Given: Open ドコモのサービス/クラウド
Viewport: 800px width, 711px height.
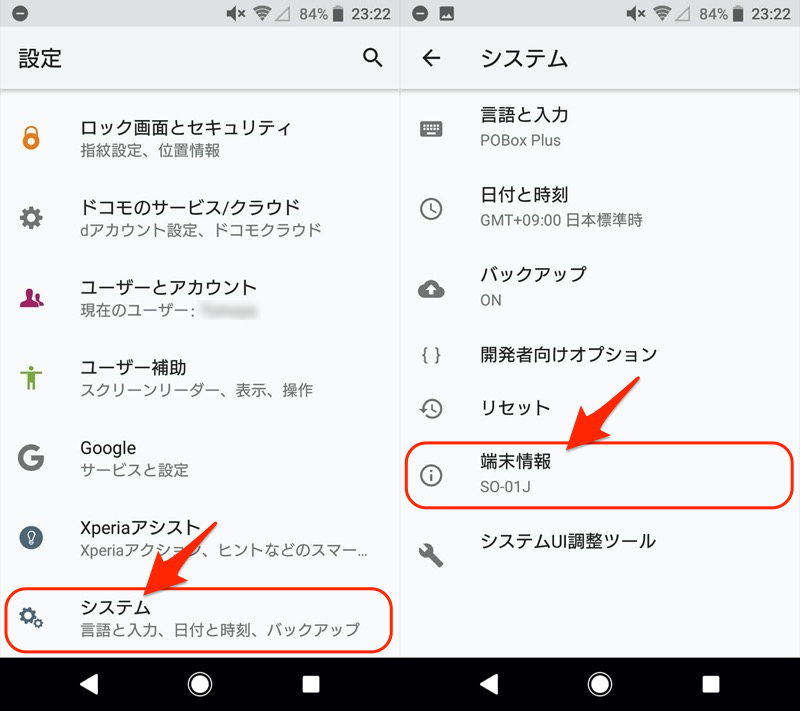Looking at the screenshot, I should [x=199, y=218].
